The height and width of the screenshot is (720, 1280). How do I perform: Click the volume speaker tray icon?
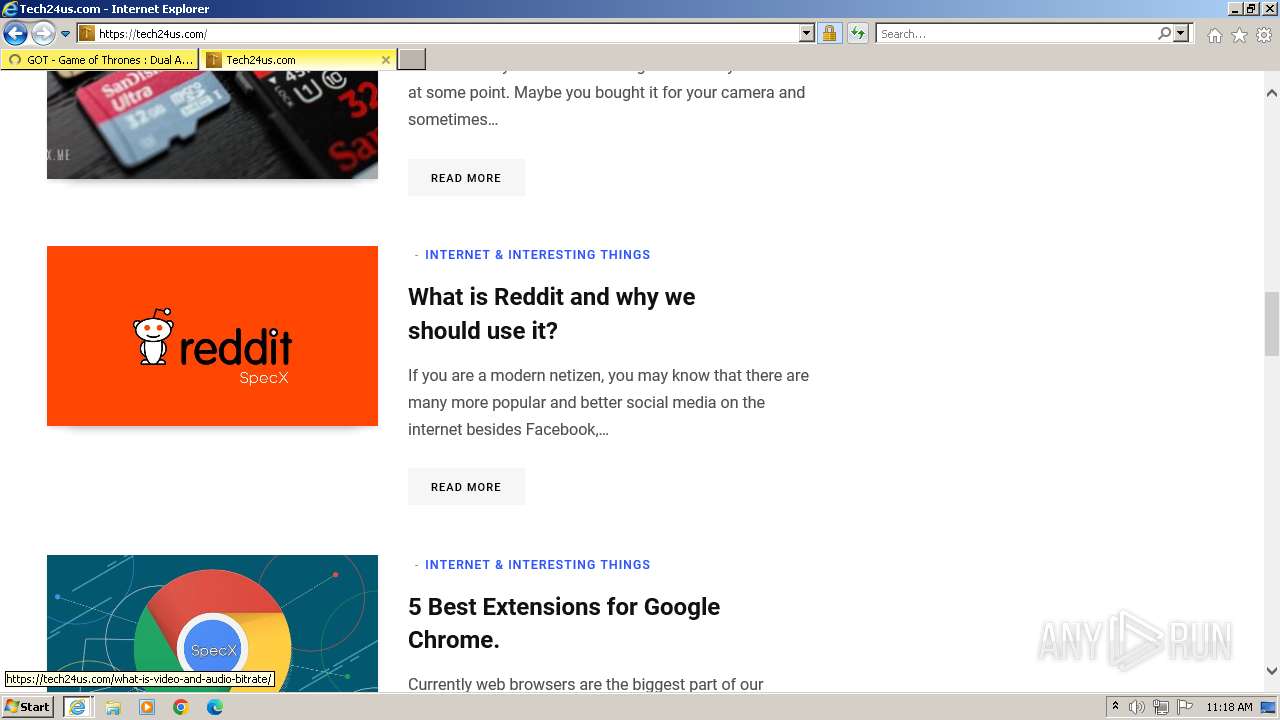(x=1137, y=707)
